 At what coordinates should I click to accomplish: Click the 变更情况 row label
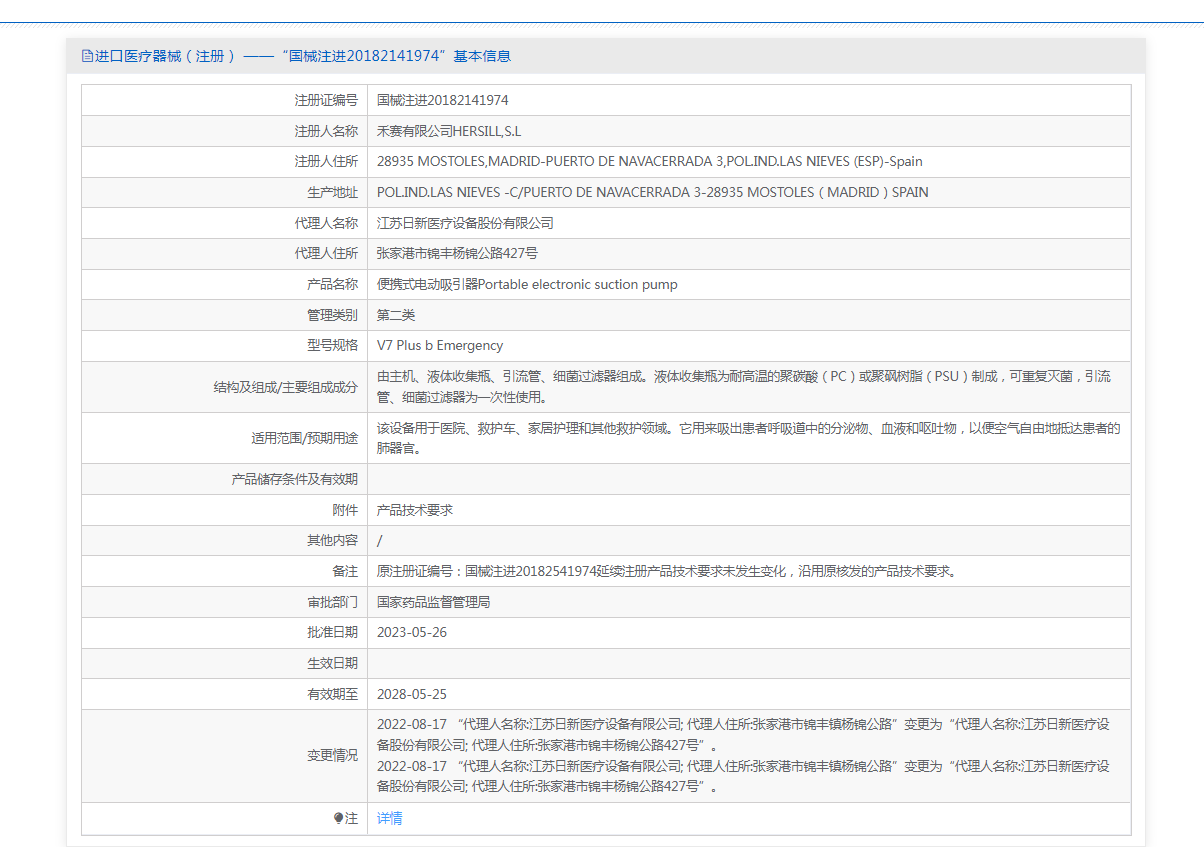332,756
